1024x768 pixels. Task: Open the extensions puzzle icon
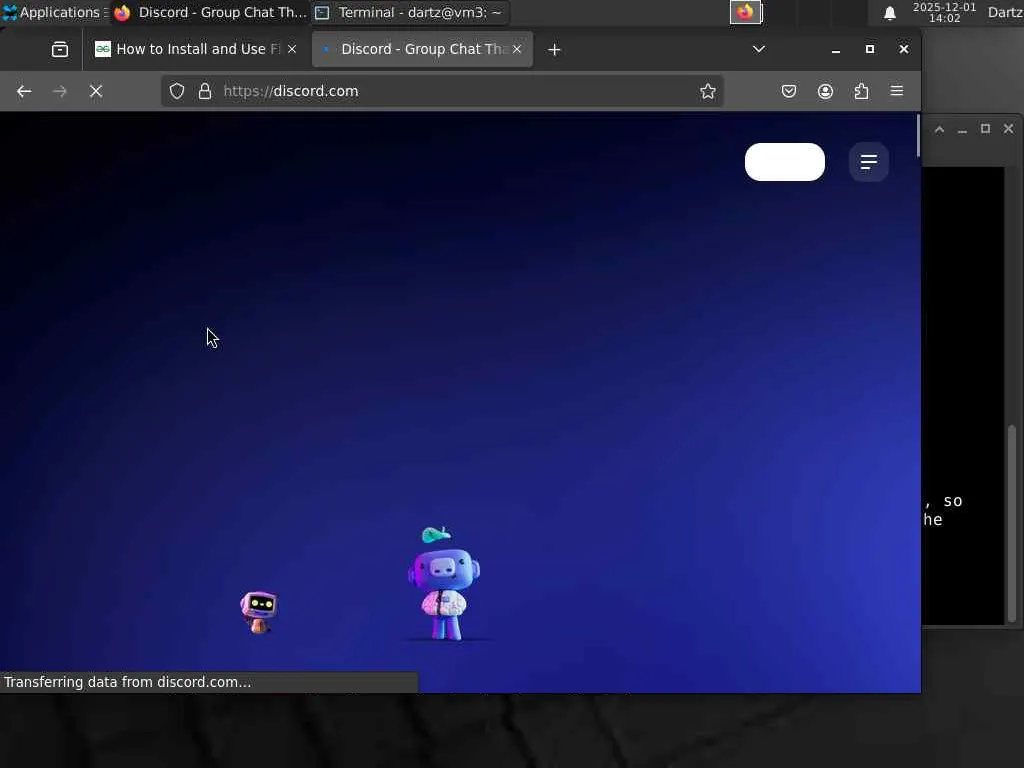coord(861,91)
